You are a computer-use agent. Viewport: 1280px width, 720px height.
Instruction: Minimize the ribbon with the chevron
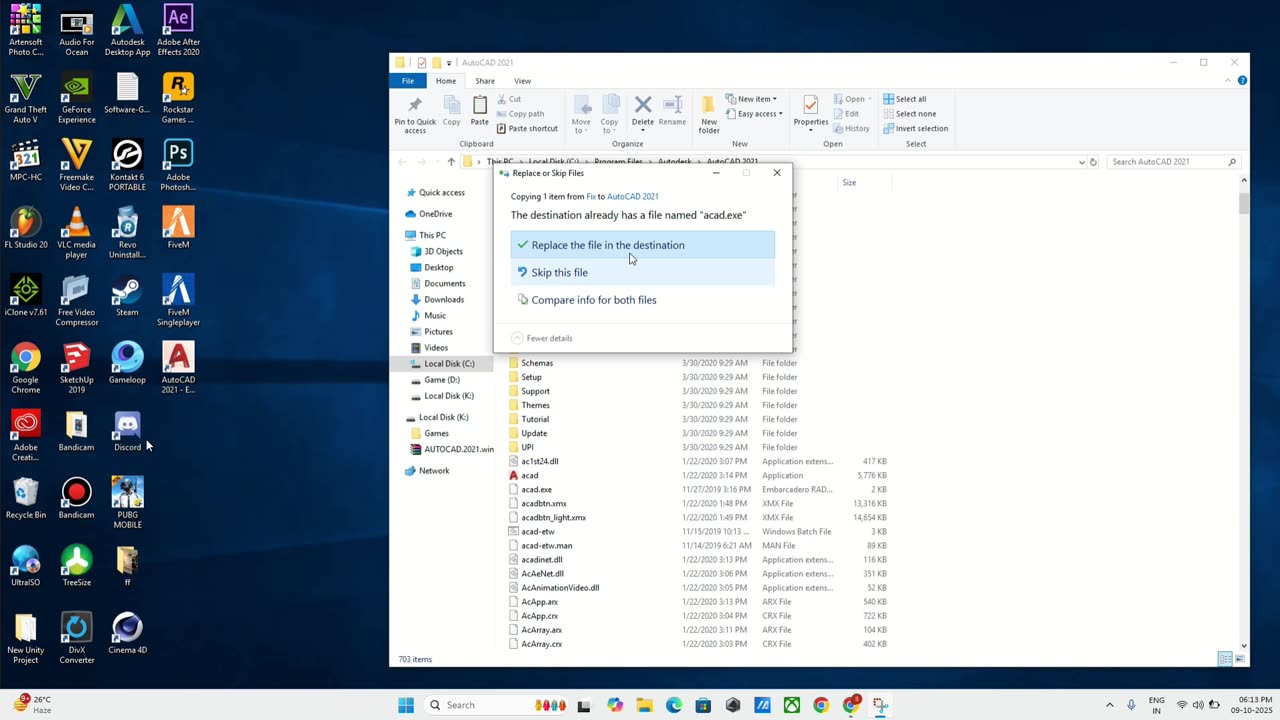(1227, 81)
